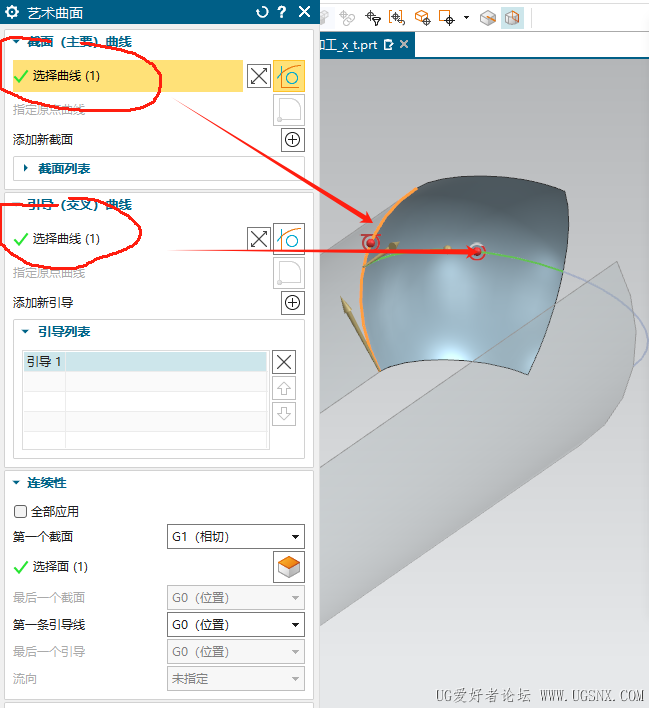Activate the section 选择曲线 (1) field
Viewport: 649px width, 708px height.
coord(128,76)
